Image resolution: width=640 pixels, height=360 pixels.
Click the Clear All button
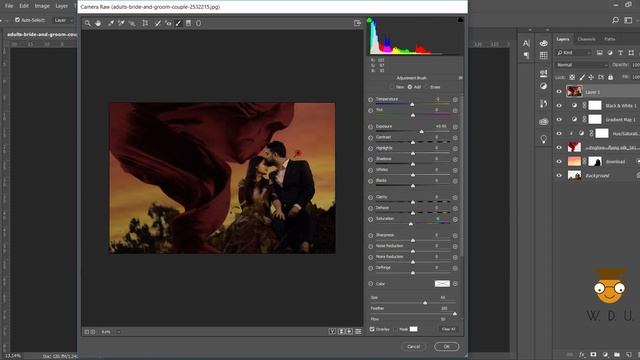pos(448,329)
